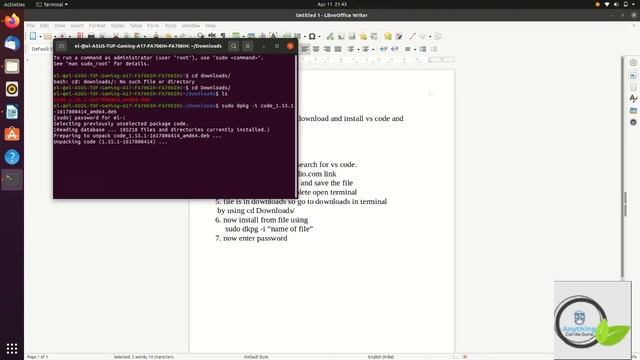Open the Format menu in Writer
Image resolution: width=640 pixels, height=360 pixels.
click(x=97, y=26)
